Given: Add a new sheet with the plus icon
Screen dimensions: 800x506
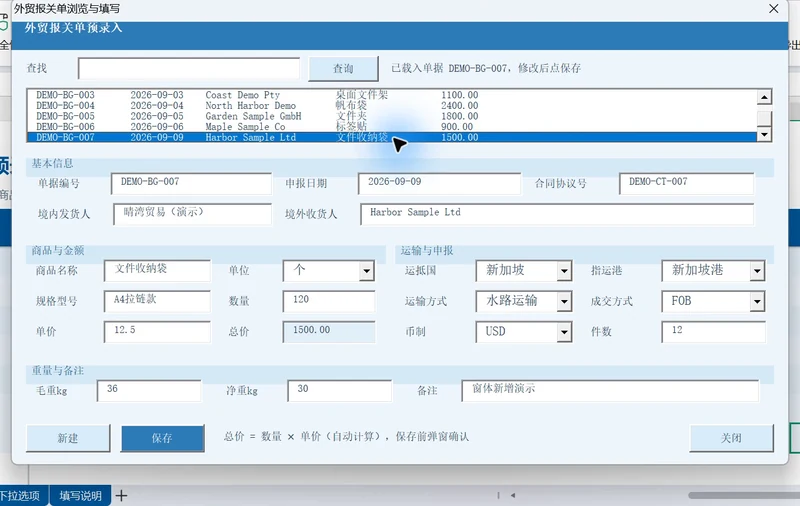Looking at the screenshot, I should [121, 496].
